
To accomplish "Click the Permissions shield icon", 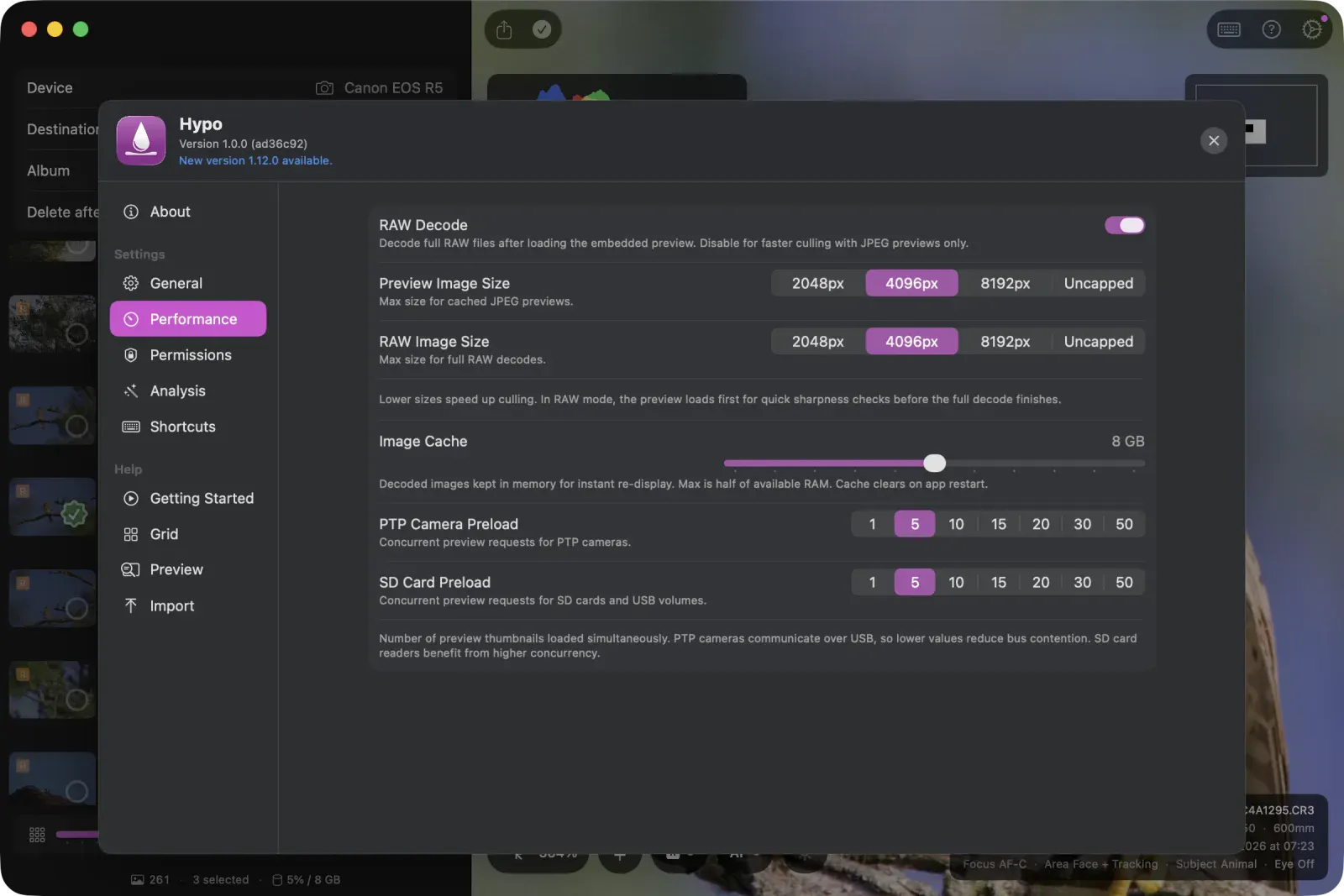I will (131, 355).
